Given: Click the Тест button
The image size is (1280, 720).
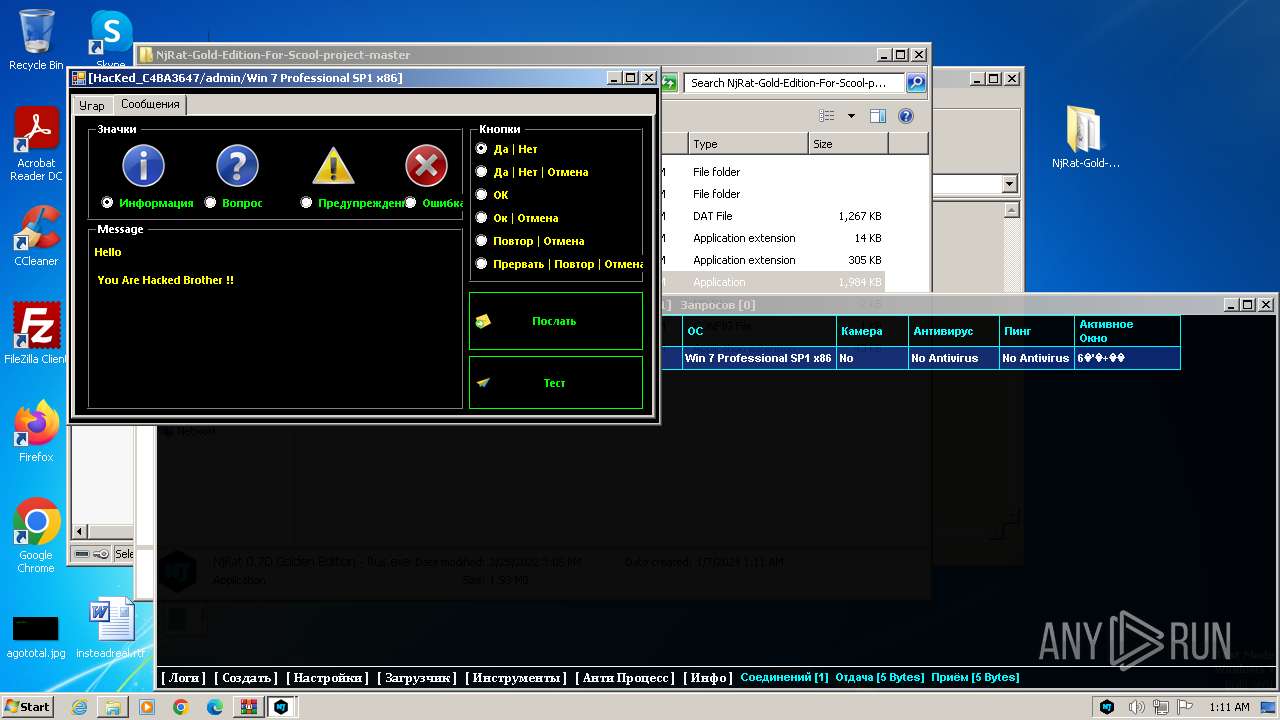Looking at the screenshot, I should [556, 383].
